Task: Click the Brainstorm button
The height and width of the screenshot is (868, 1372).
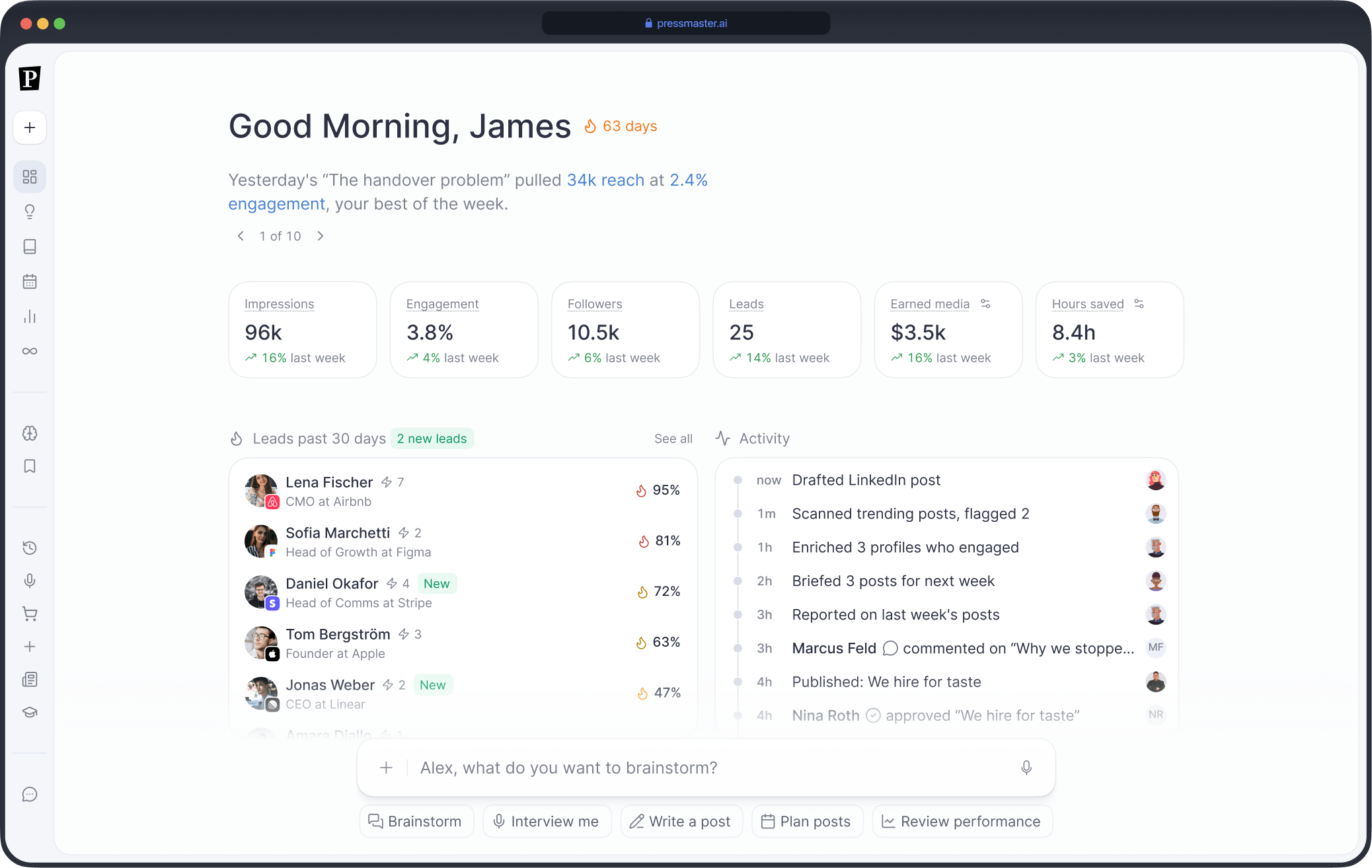Action: point(416,821)
